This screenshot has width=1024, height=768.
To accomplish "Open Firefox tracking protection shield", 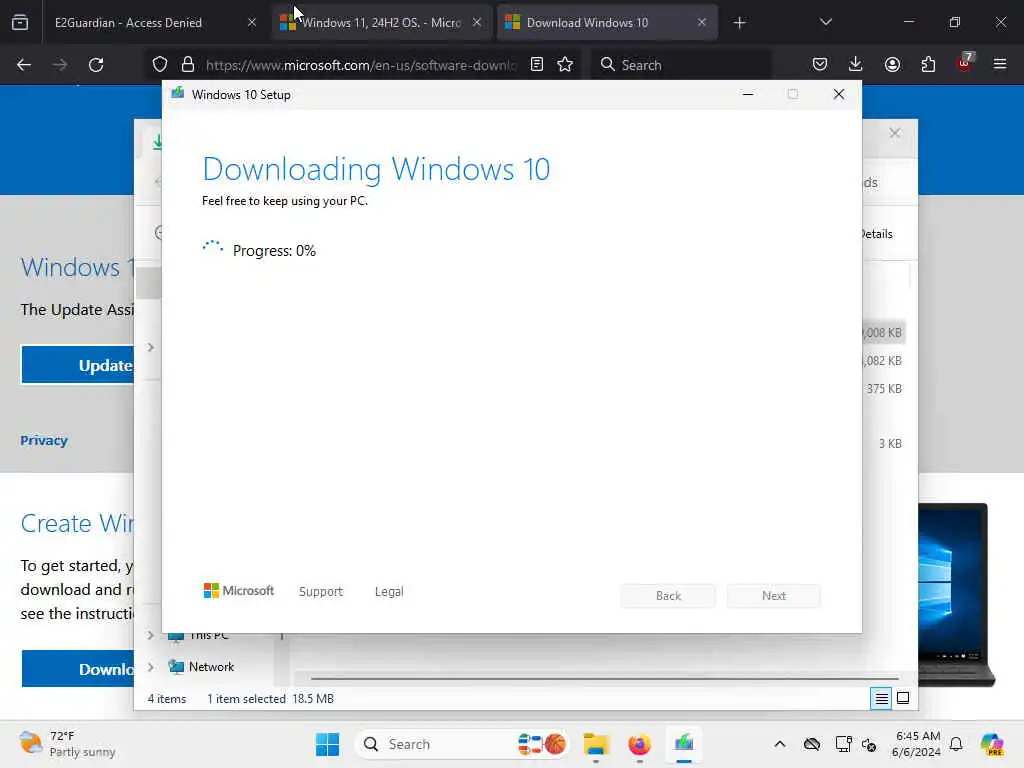I will (x=159, y=65).
